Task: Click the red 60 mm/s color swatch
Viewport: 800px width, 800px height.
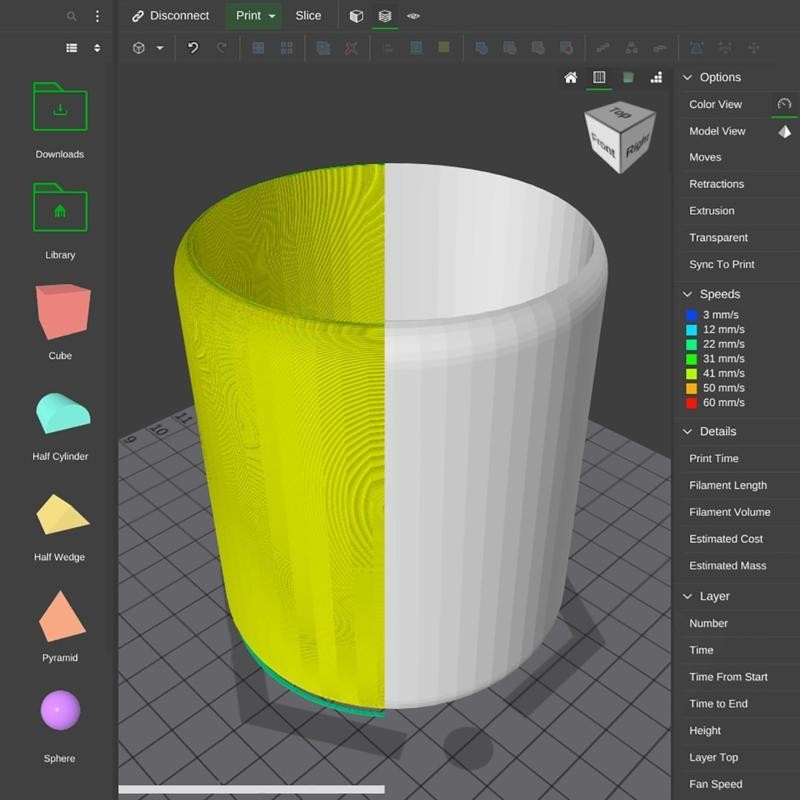Action: pos(691,403)
